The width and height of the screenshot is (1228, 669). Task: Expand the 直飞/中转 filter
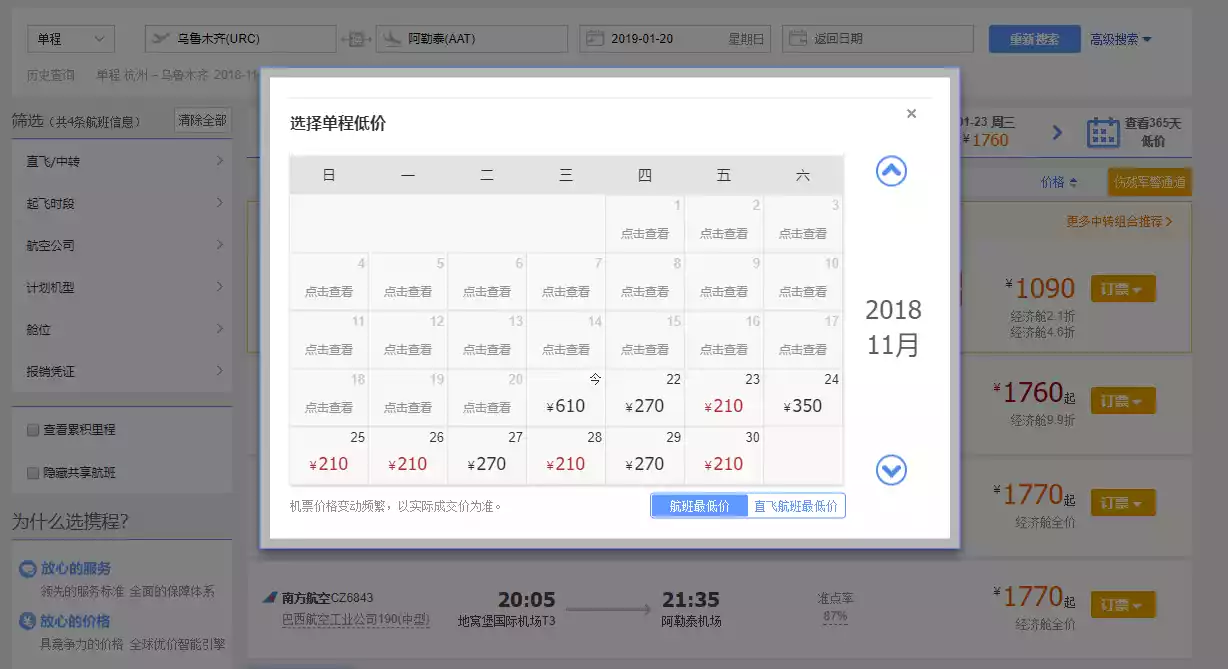click(x=123, y=161)
